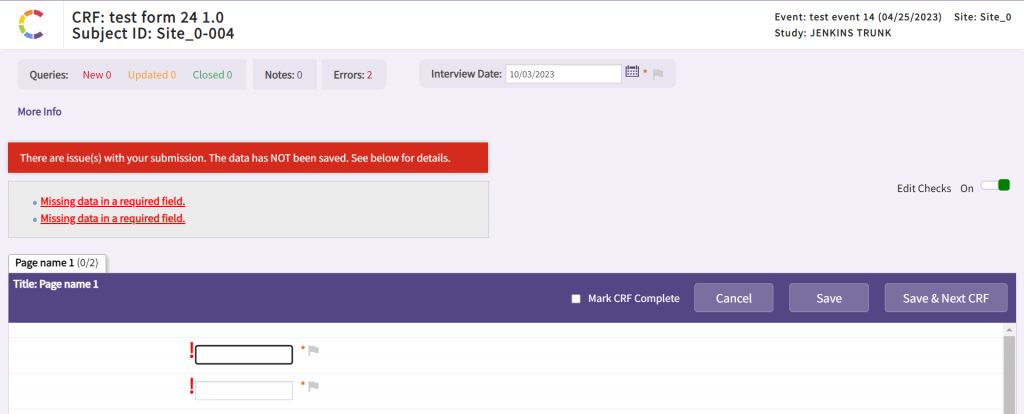
Task: Click the flag icon beside Interview Date
Action: 658,73
